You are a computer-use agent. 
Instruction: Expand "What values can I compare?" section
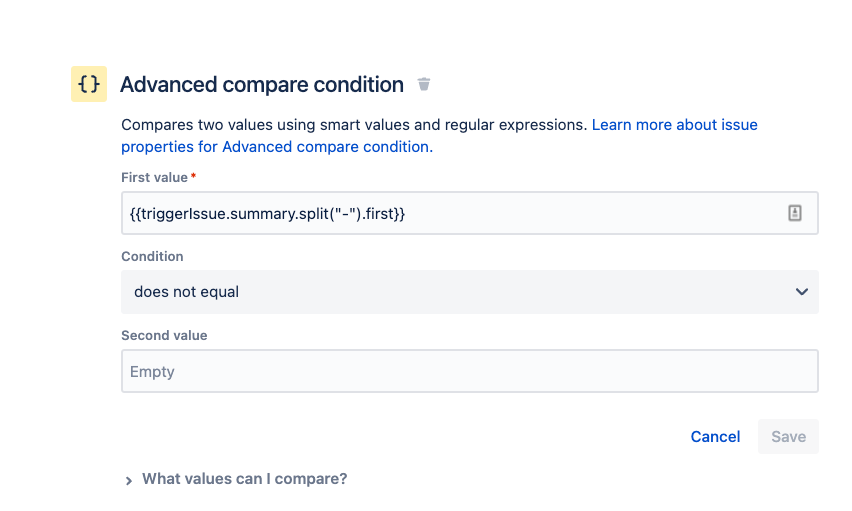tap(244, 479)
